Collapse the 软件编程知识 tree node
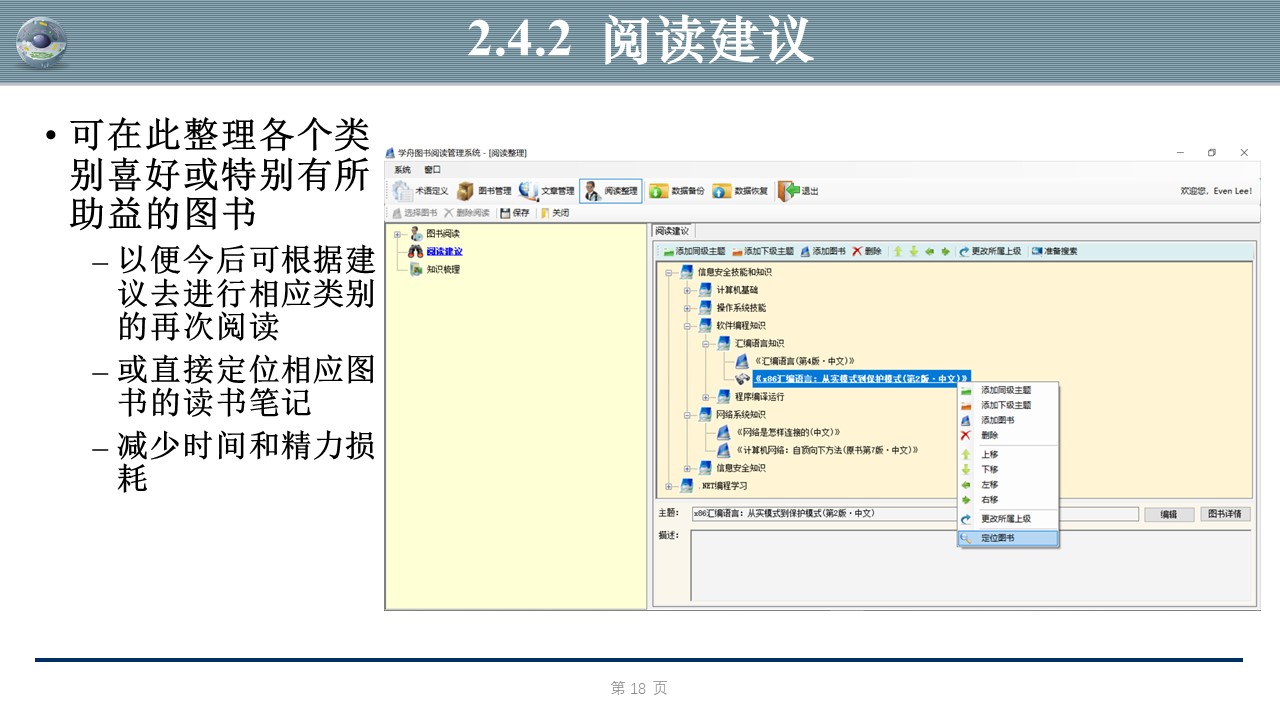The image size is (1280, 720). pos(687,326)
